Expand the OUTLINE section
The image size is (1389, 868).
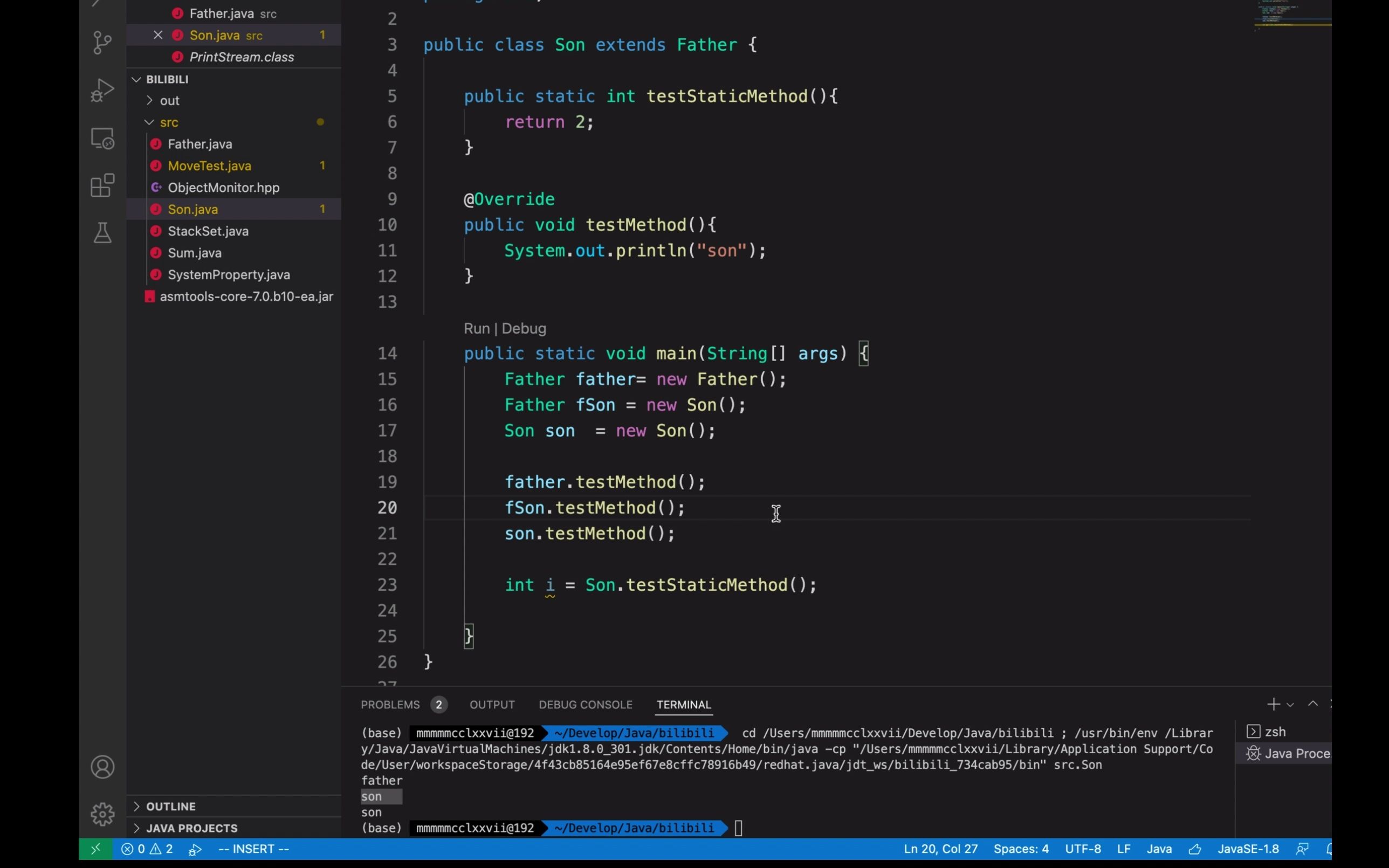[233, 806]
